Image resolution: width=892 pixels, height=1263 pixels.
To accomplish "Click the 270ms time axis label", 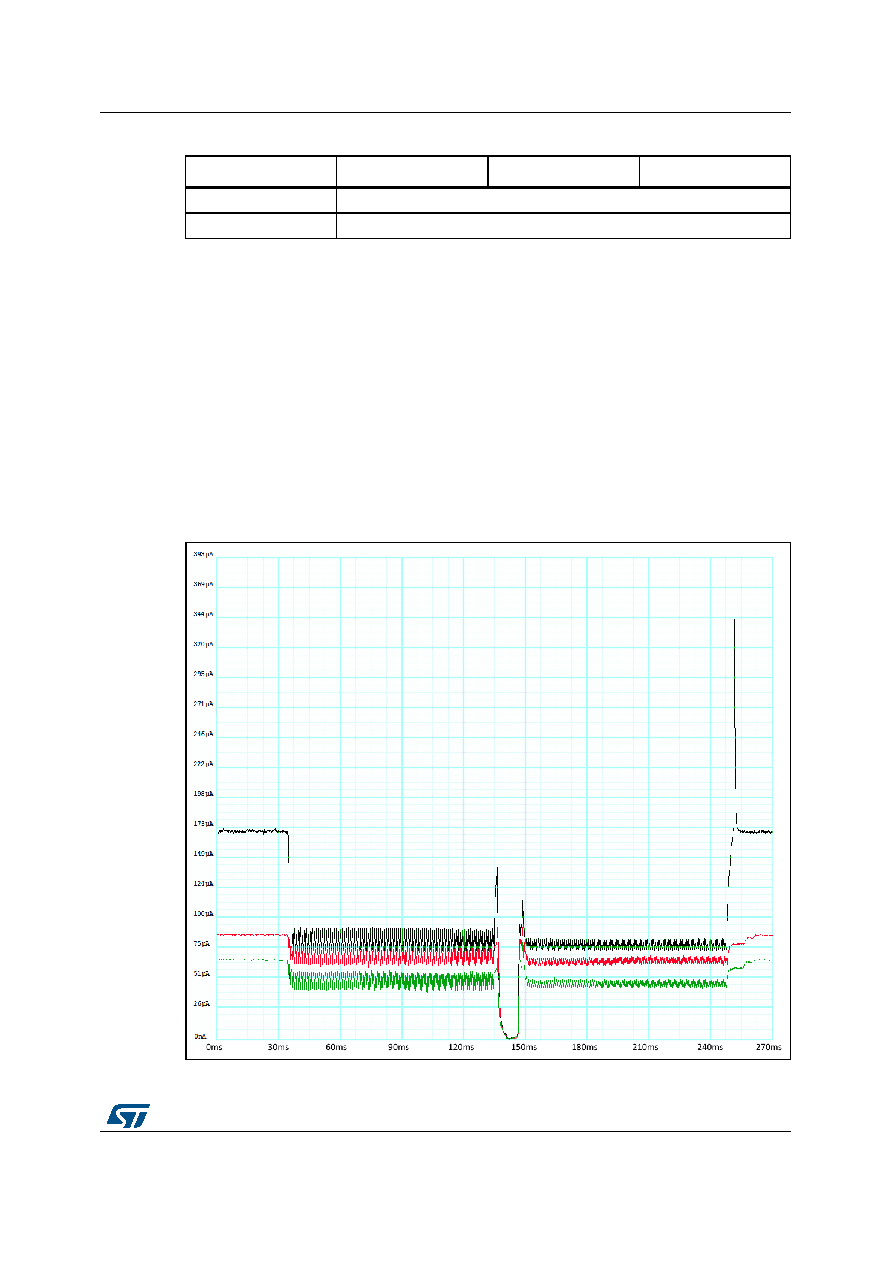I will pos(768,1047).
